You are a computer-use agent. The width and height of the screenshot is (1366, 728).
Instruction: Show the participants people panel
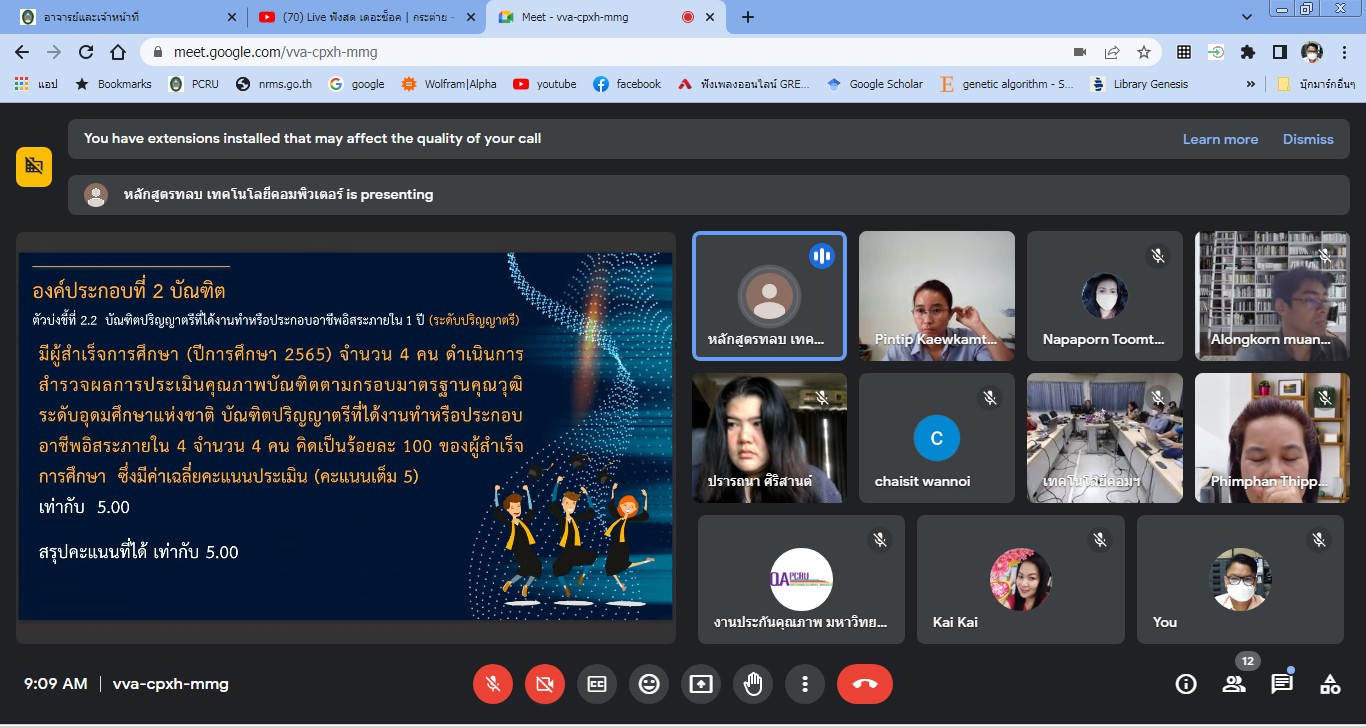pyautogui.click(x=1234, y=684)
